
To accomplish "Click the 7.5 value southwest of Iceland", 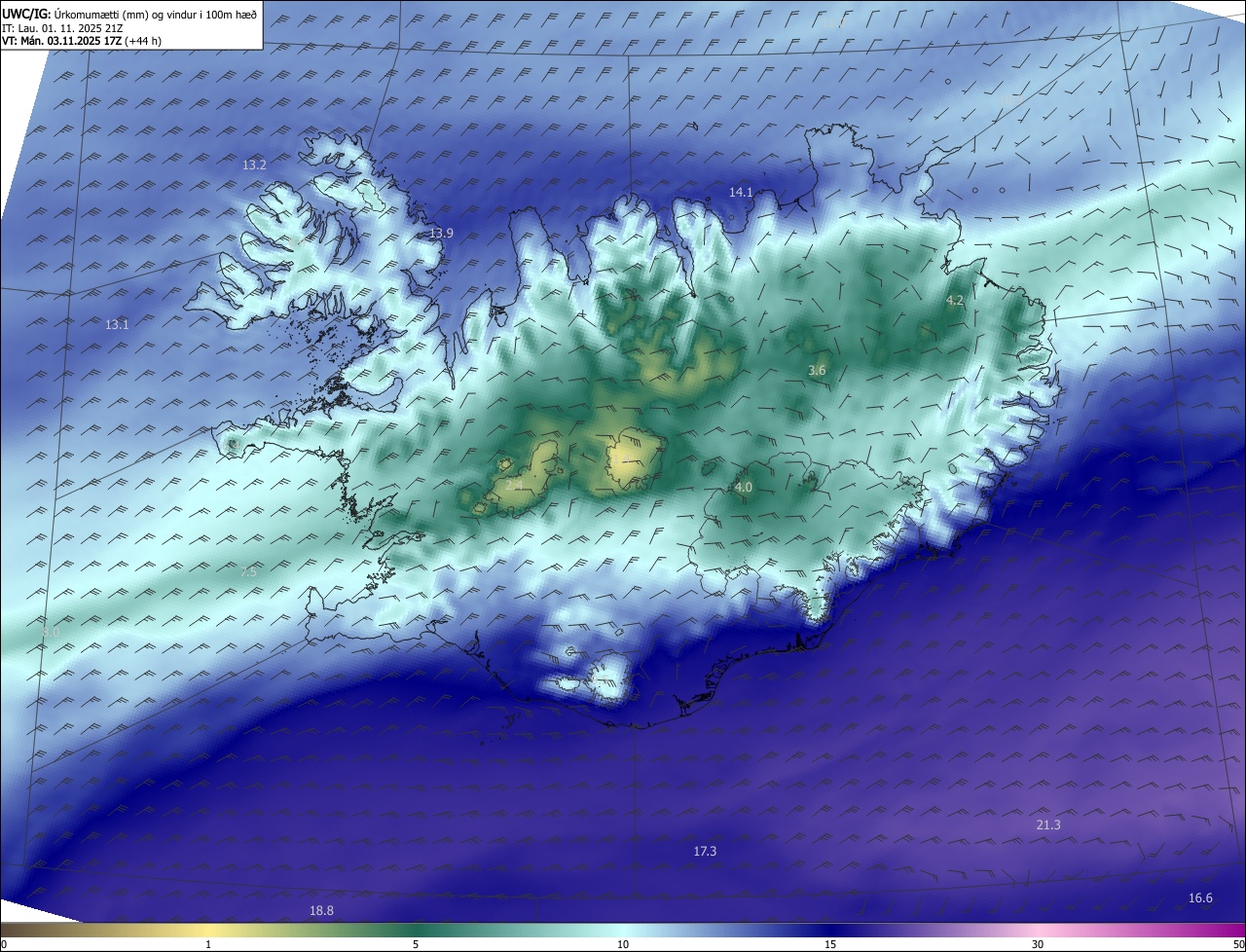I will point(248,571).
